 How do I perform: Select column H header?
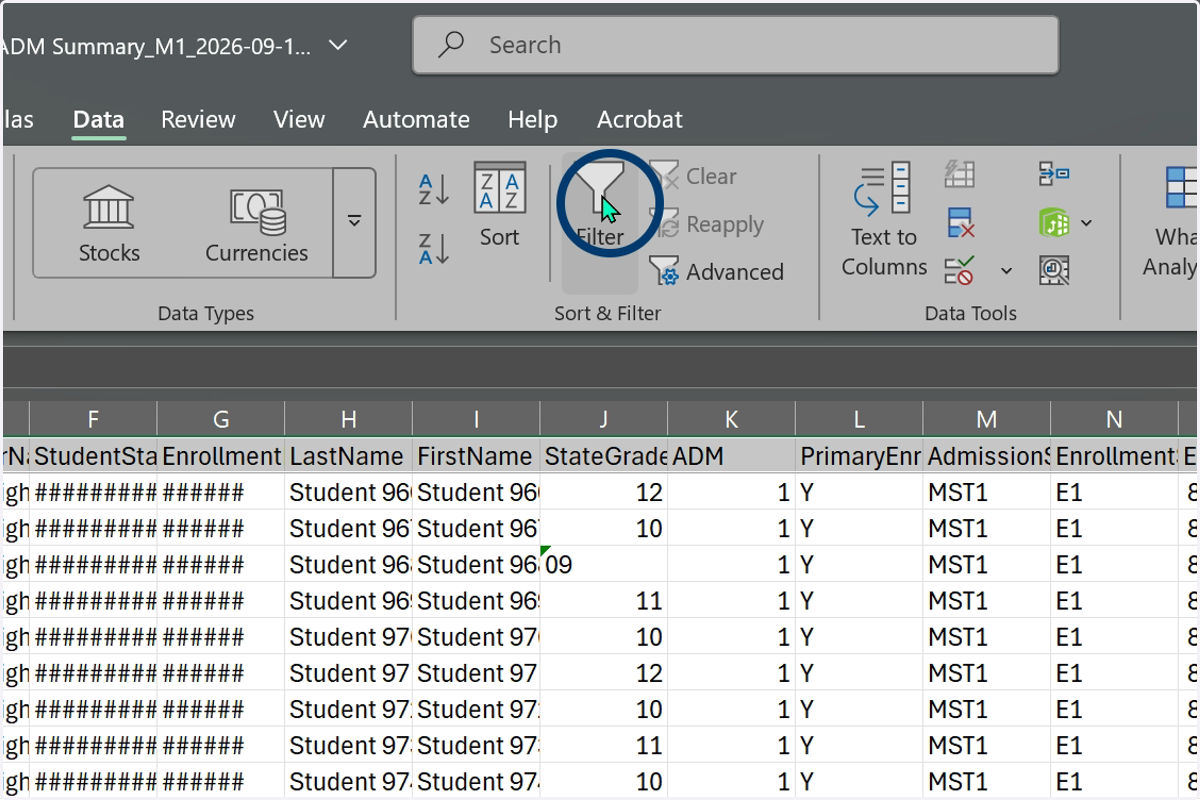[348, 420]
